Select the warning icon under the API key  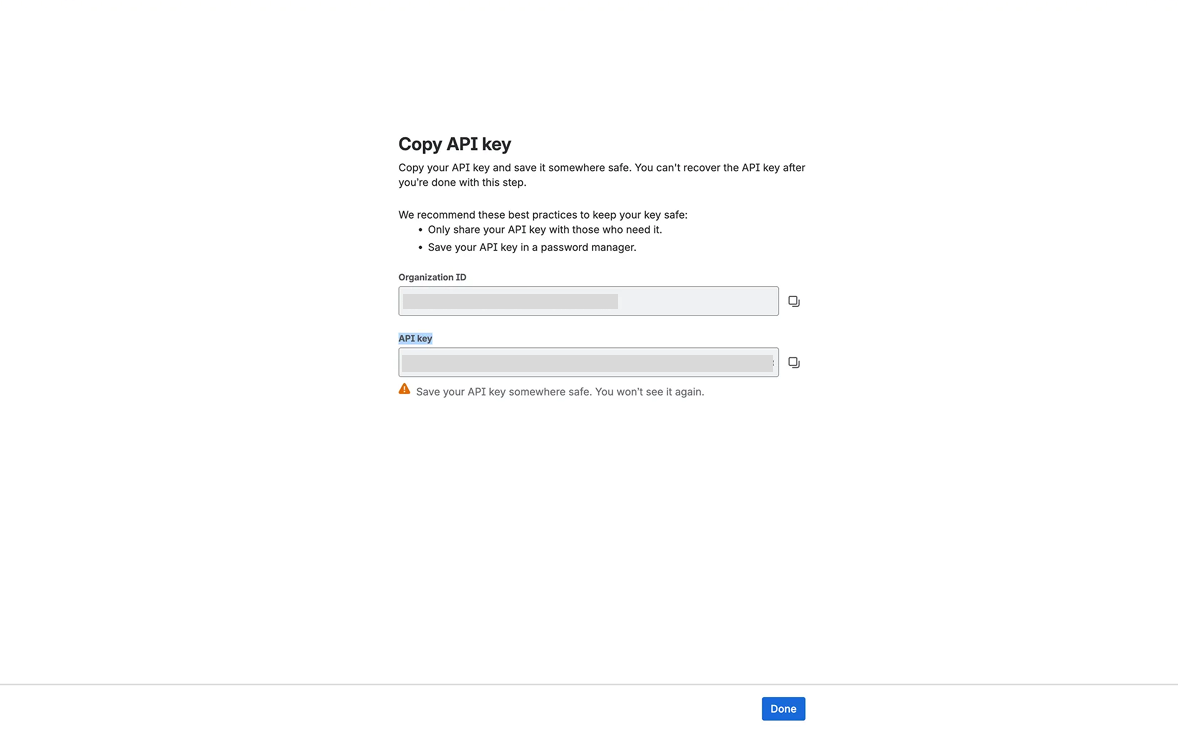click(x=404, y=388)
